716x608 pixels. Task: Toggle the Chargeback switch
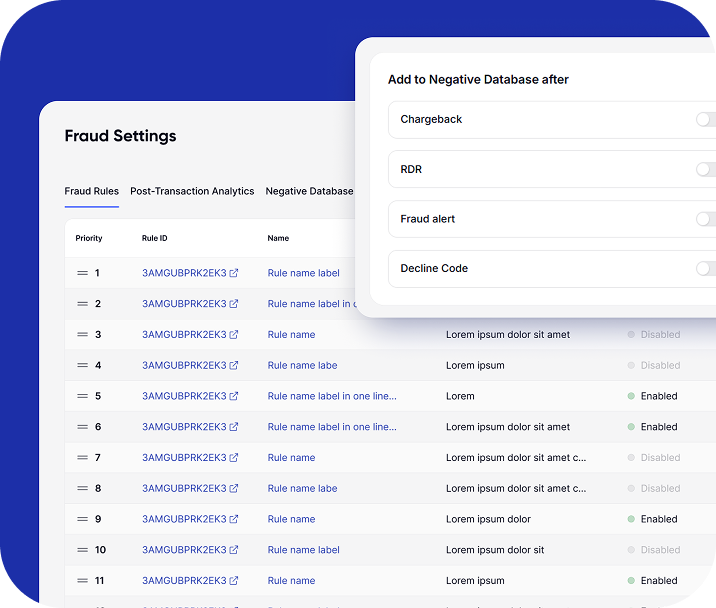[x=706, y=120]
